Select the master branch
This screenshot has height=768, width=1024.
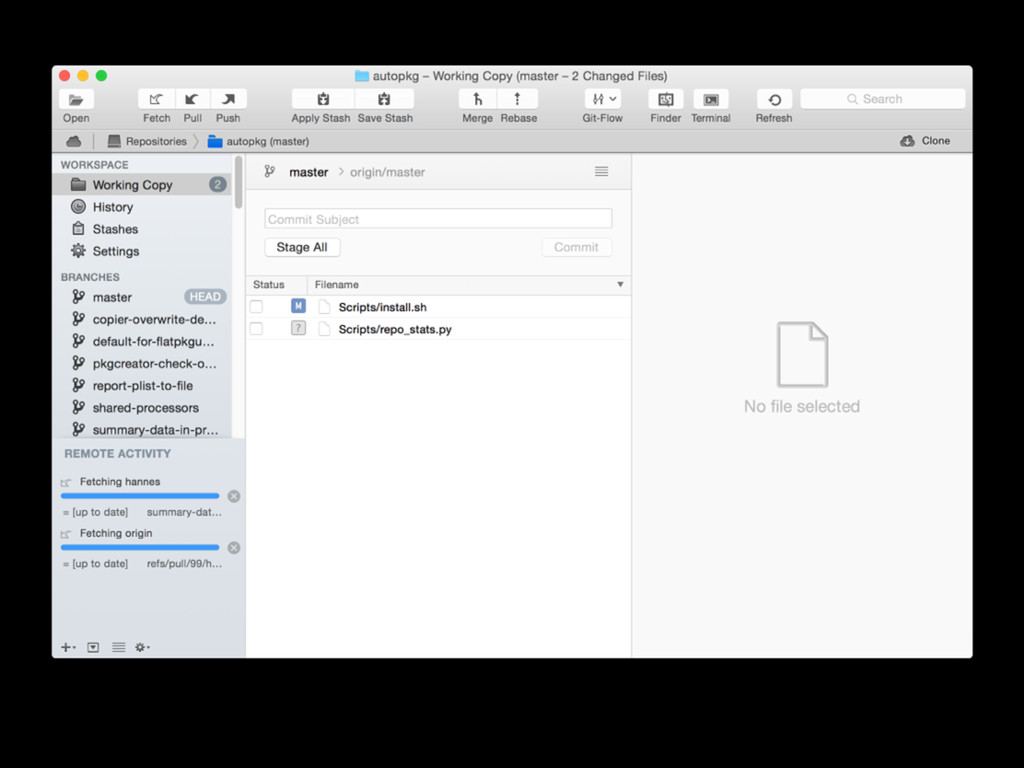click(142, 297)
